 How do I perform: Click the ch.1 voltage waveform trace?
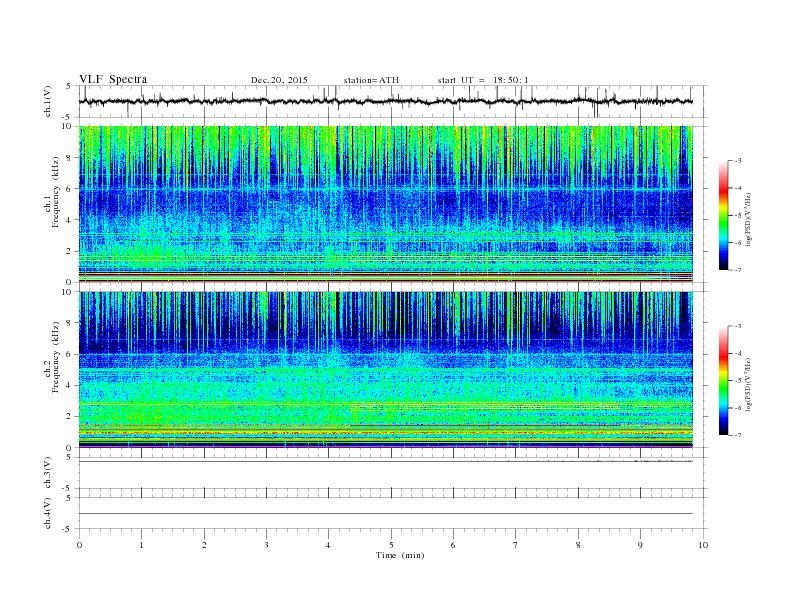(386, 101)
